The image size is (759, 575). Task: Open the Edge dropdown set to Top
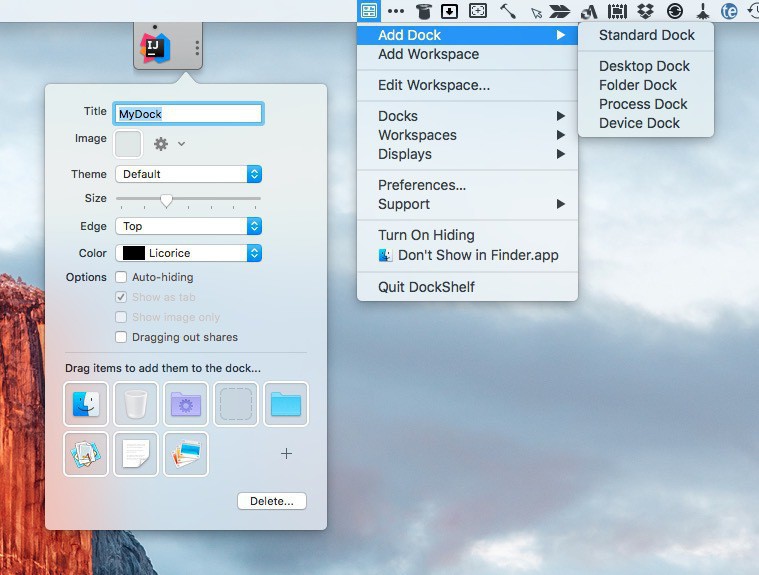[188, 226]
